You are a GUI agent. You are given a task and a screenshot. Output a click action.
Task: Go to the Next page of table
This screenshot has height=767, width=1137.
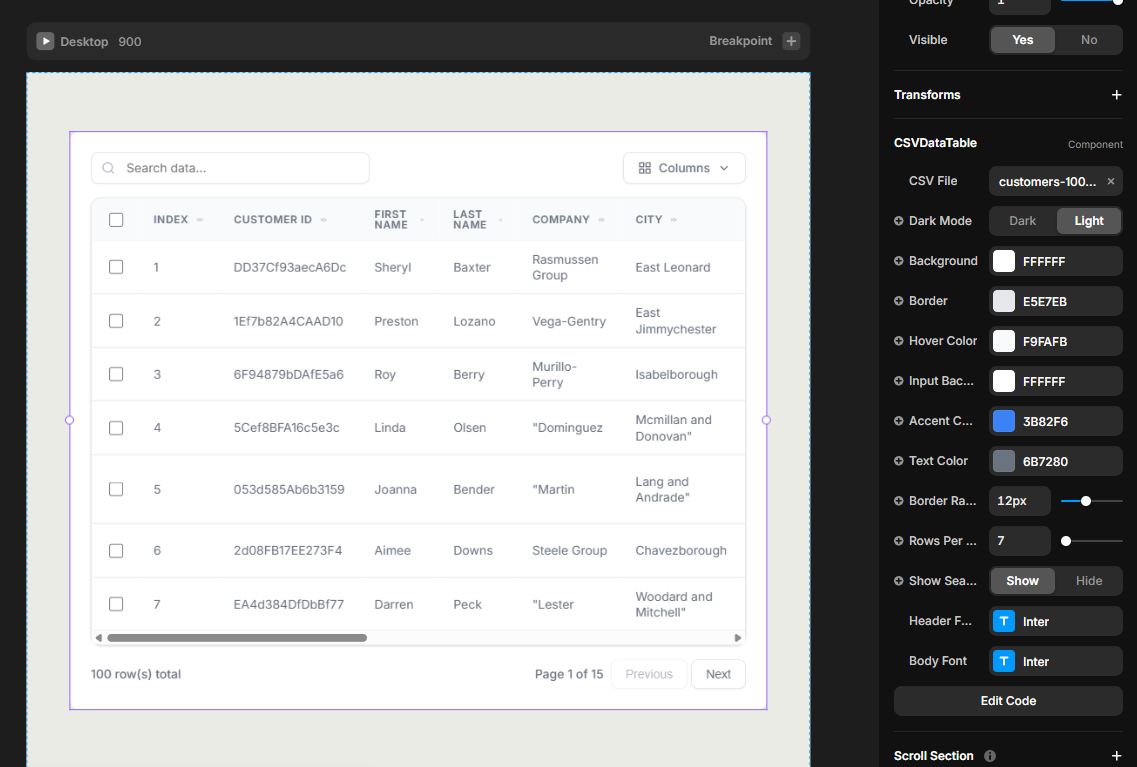click(718, 674)
